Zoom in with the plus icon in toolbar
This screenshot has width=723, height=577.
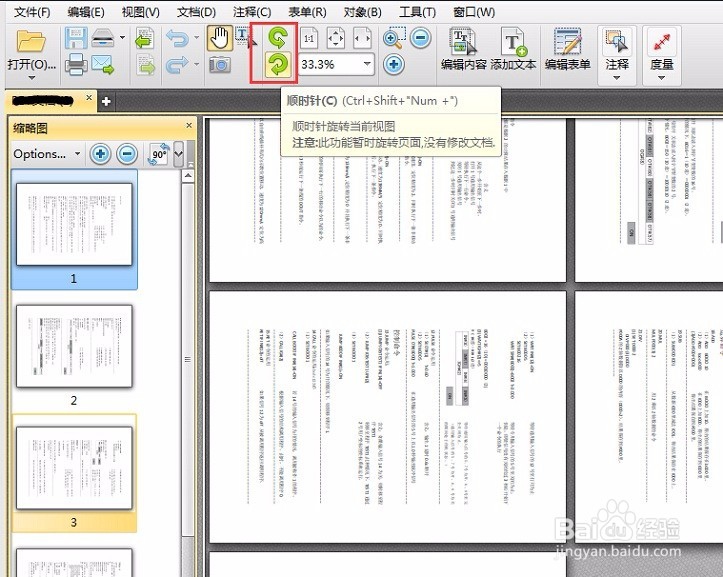click(x=394, y=64)
